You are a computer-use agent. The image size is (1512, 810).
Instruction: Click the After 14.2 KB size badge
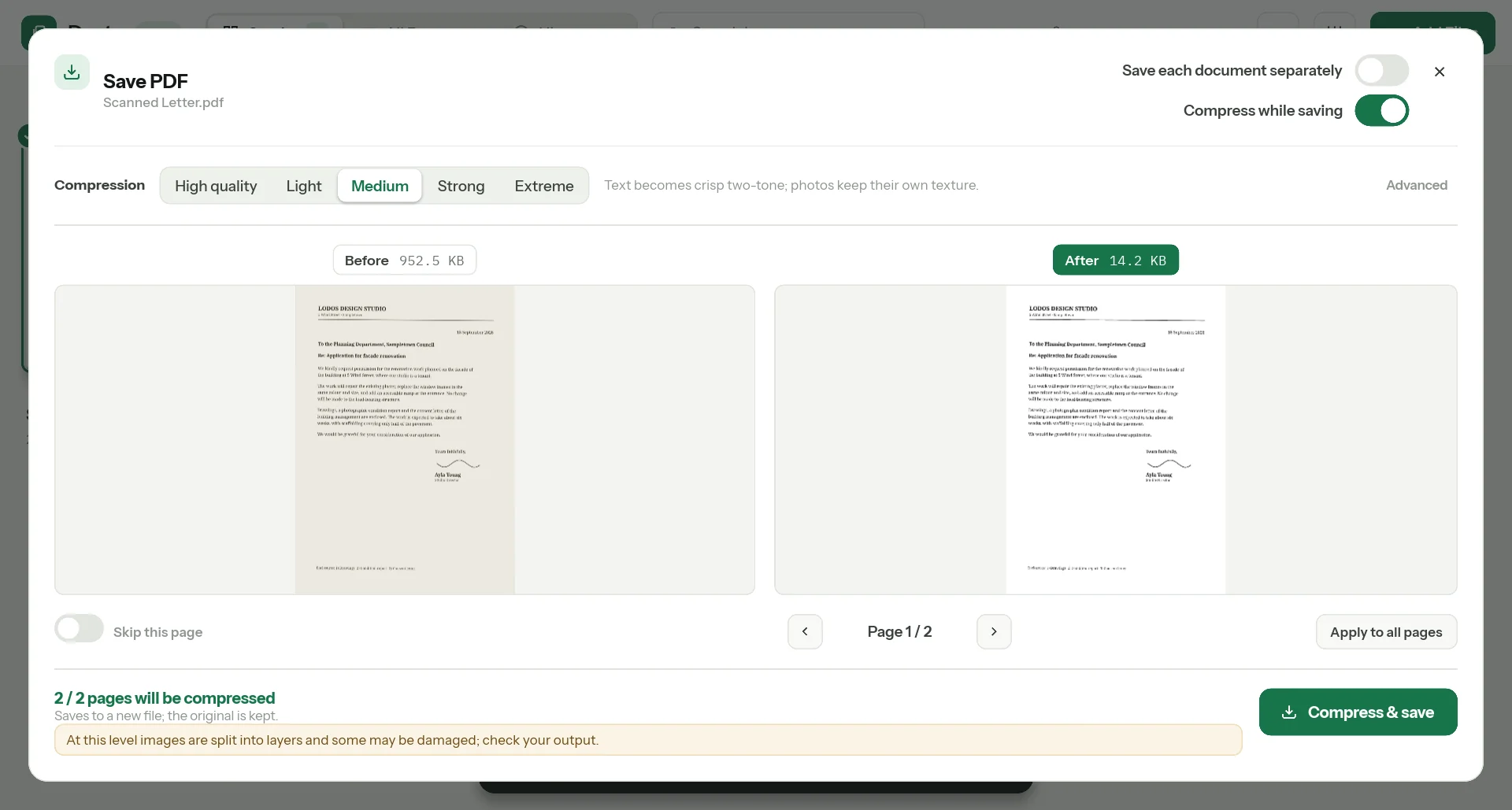(1115, 260)
